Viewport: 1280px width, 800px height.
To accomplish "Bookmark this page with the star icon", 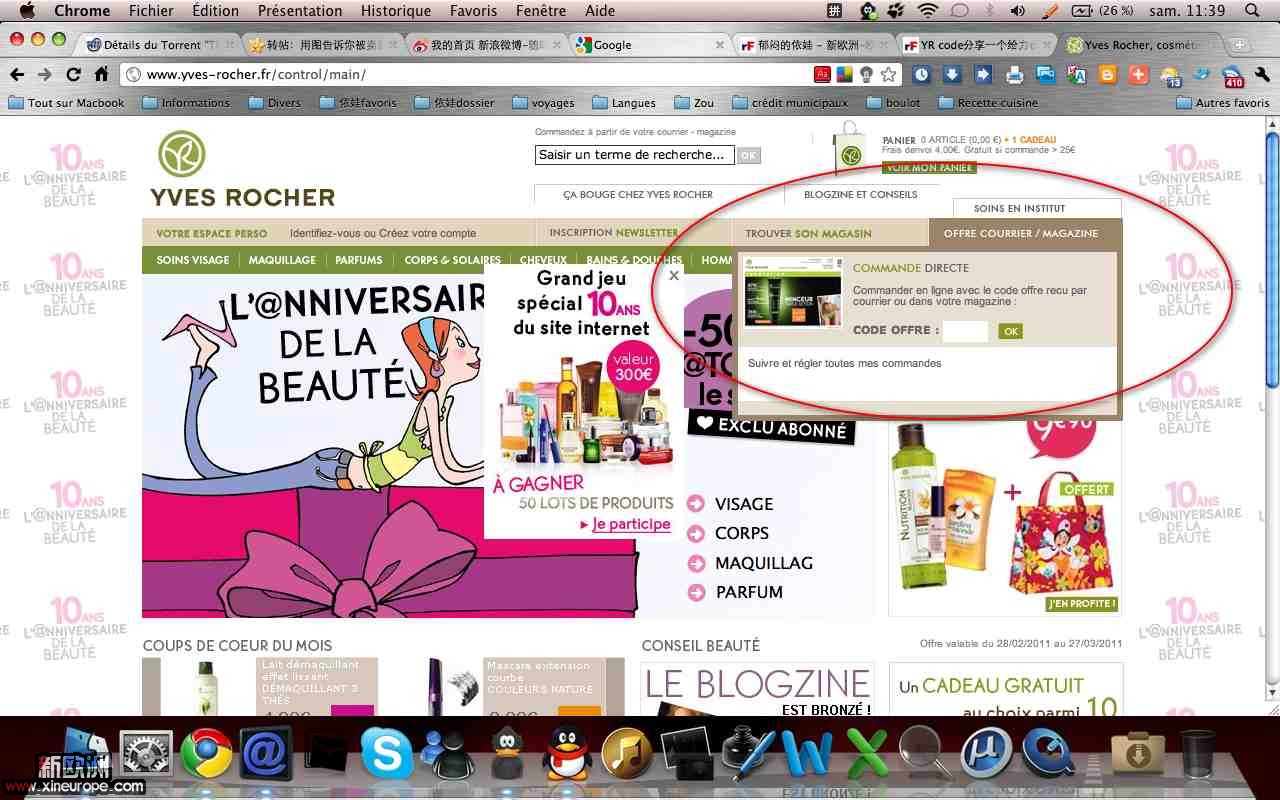I will coord(888,74).
